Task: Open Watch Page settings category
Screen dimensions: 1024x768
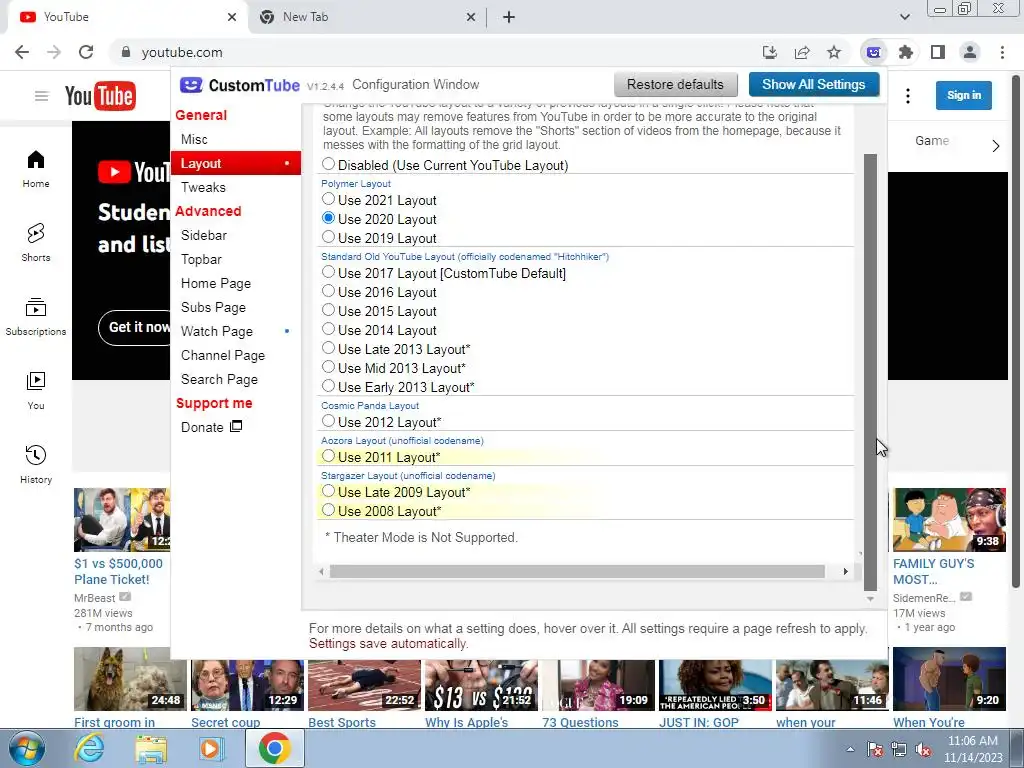Action: (236, 331)
